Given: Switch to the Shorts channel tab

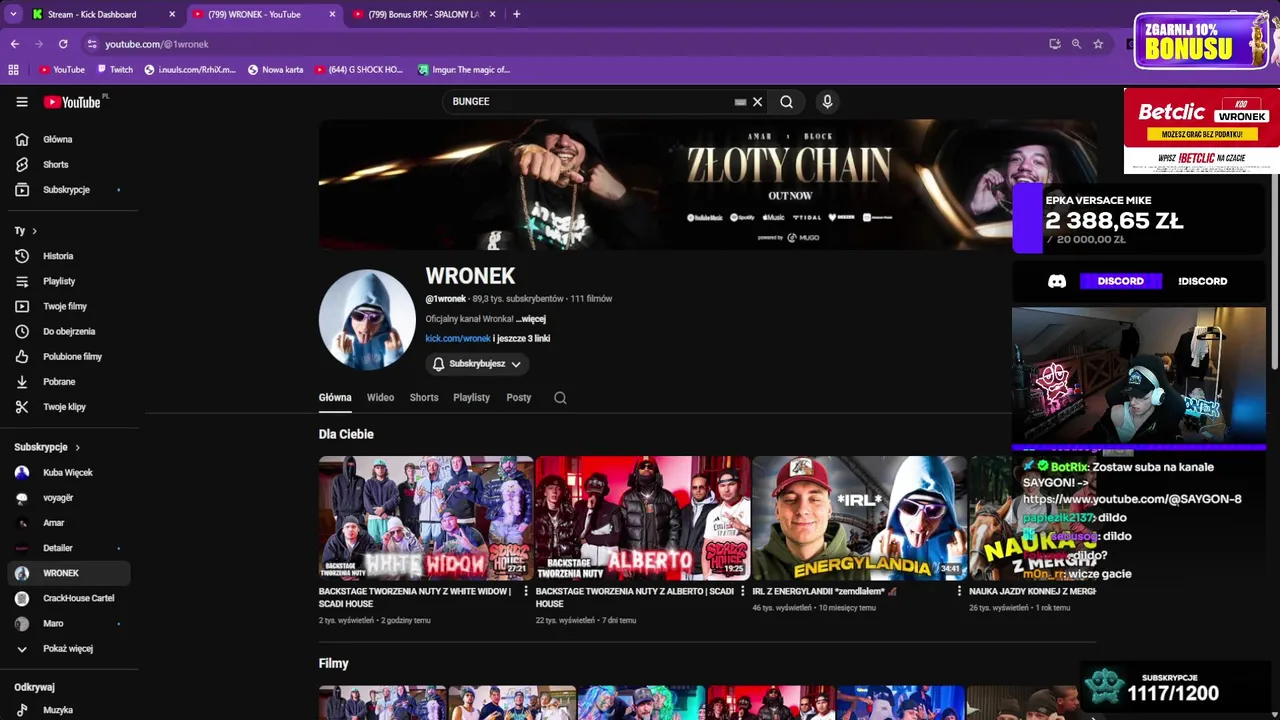Looking at the screenshot, I should click(424, 398).
